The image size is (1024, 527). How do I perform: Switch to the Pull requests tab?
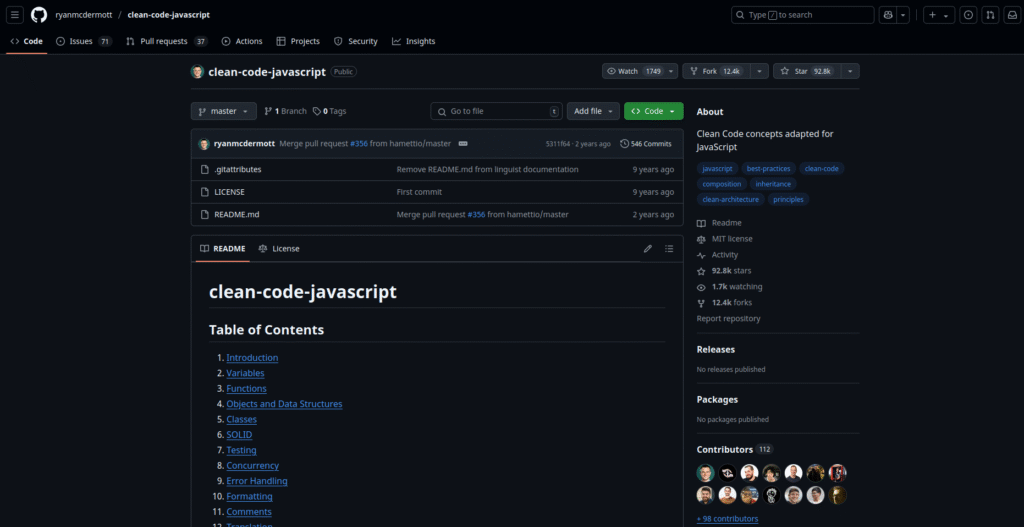(x=167, y=41)
